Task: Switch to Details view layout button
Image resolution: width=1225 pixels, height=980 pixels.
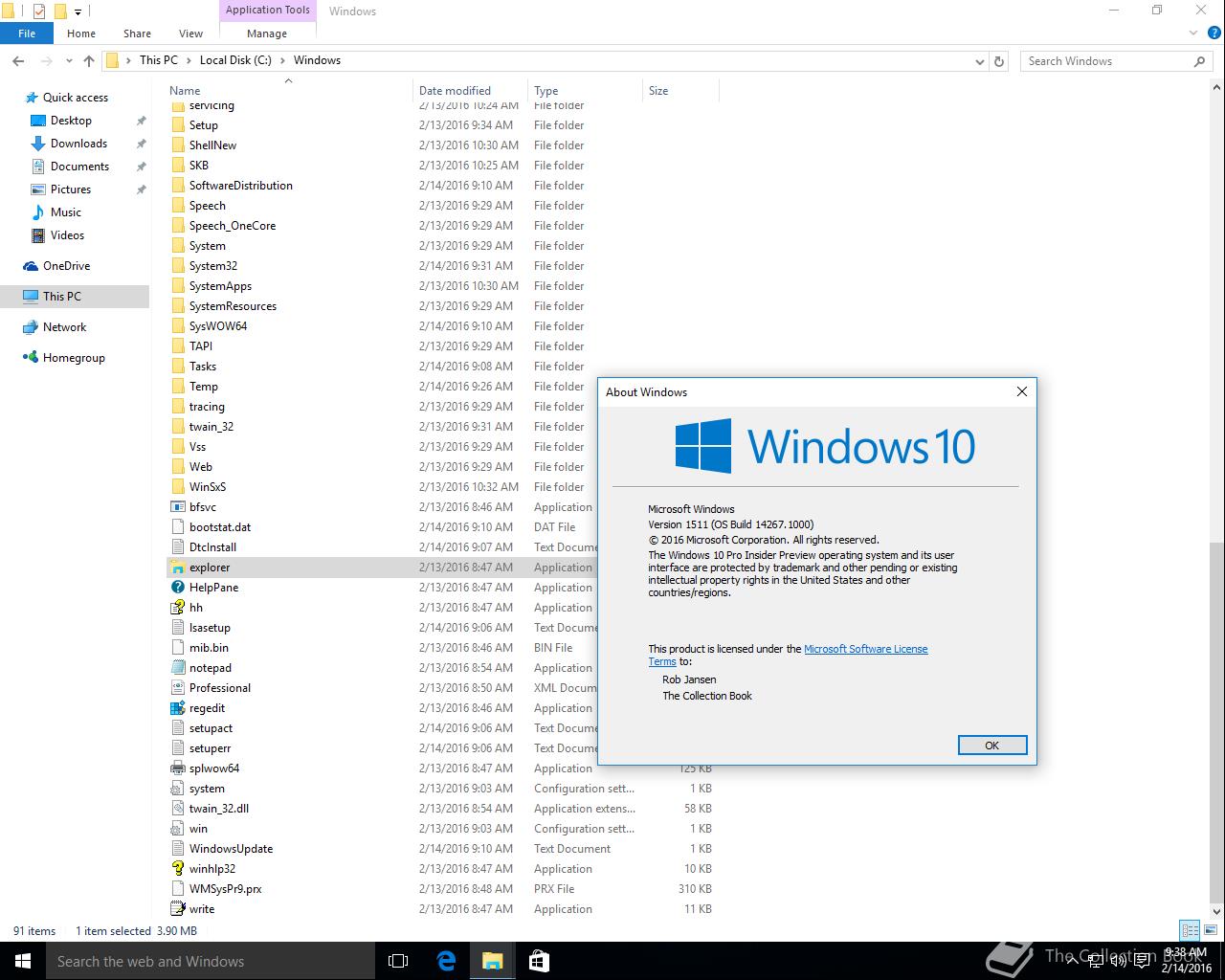Action: [x=1190, y=930]
